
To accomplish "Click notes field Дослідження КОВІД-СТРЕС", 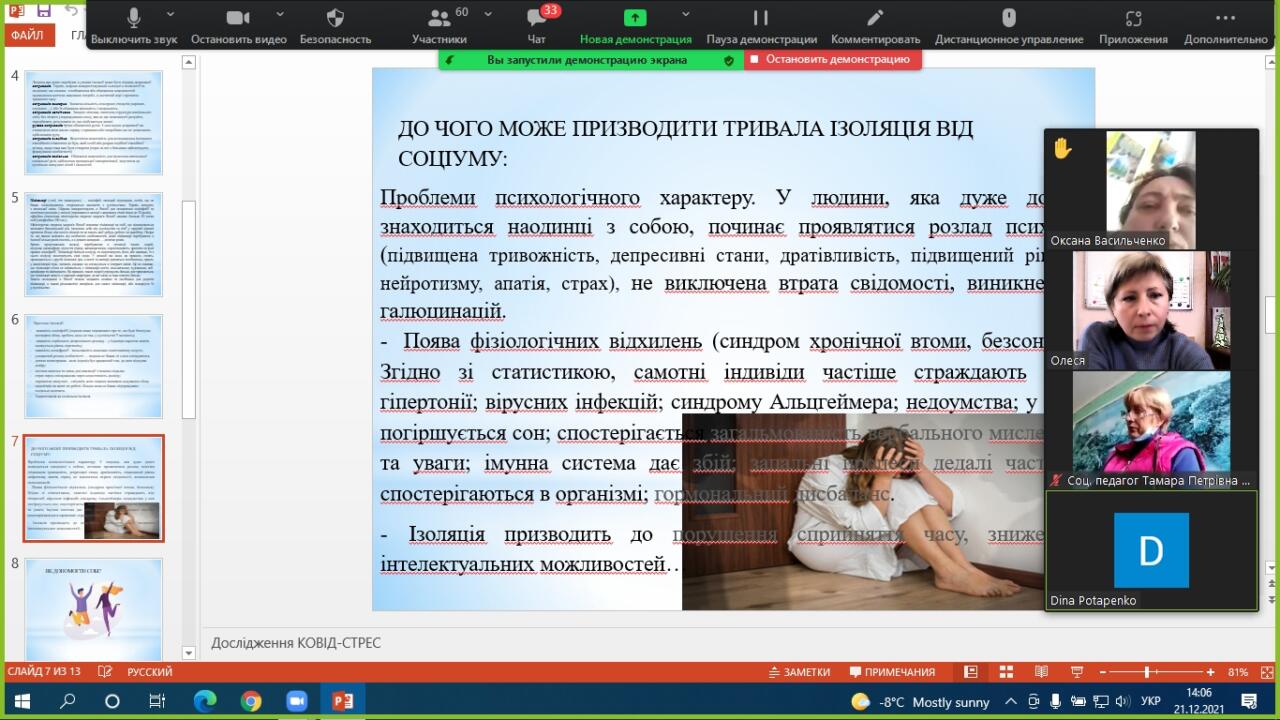I will (x=296, y=643).
